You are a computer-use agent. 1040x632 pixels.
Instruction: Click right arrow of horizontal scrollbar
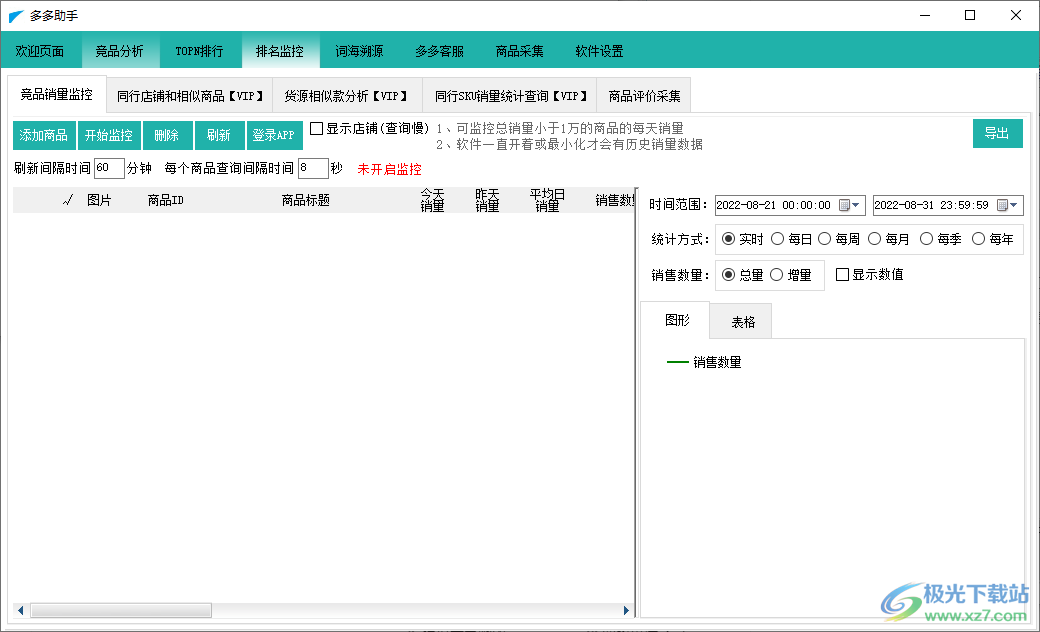coord(626,610)
